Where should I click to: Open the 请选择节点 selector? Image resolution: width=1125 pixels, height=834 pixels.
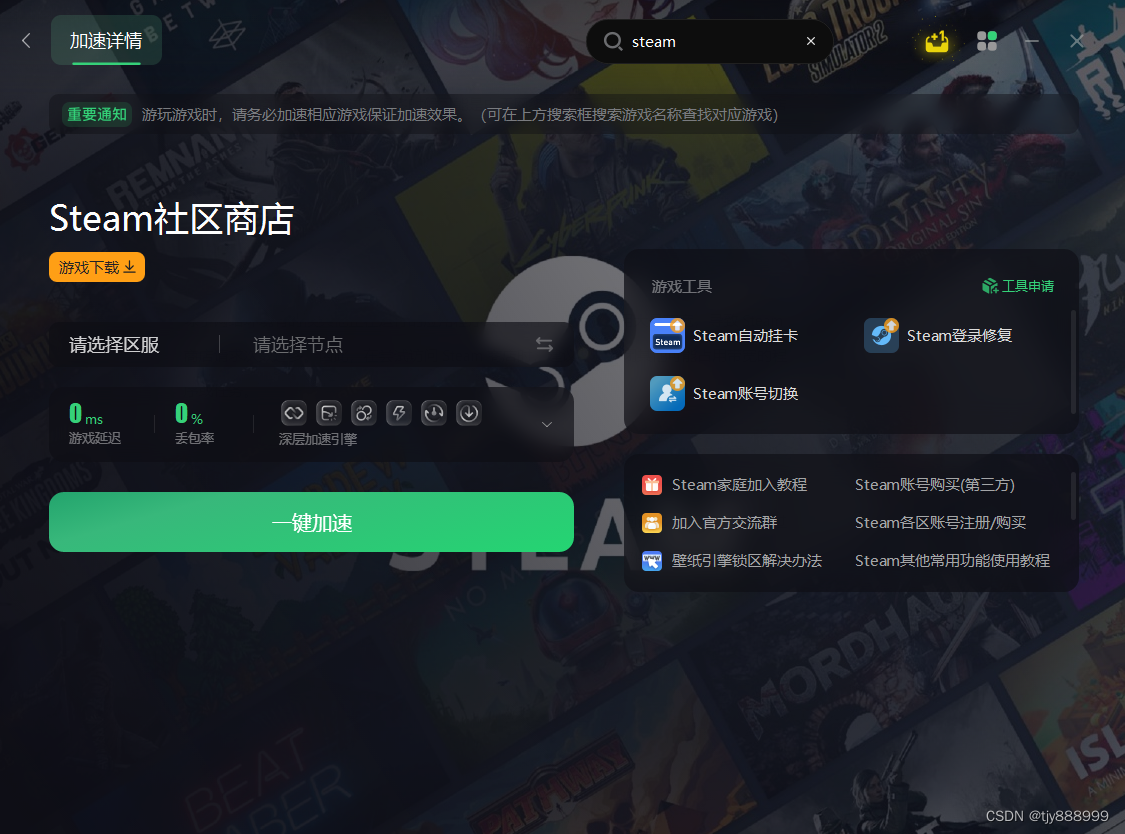298,345
